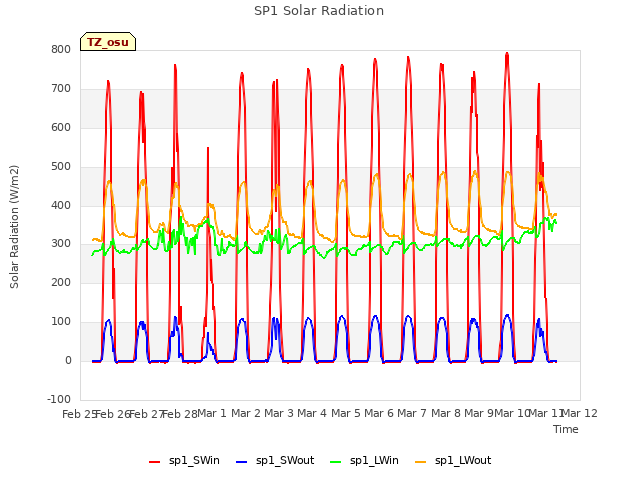The width and height of the screenshot is (640, 480).
Task: Click the sp1_LWout legend entry
Action: point(453,461)
